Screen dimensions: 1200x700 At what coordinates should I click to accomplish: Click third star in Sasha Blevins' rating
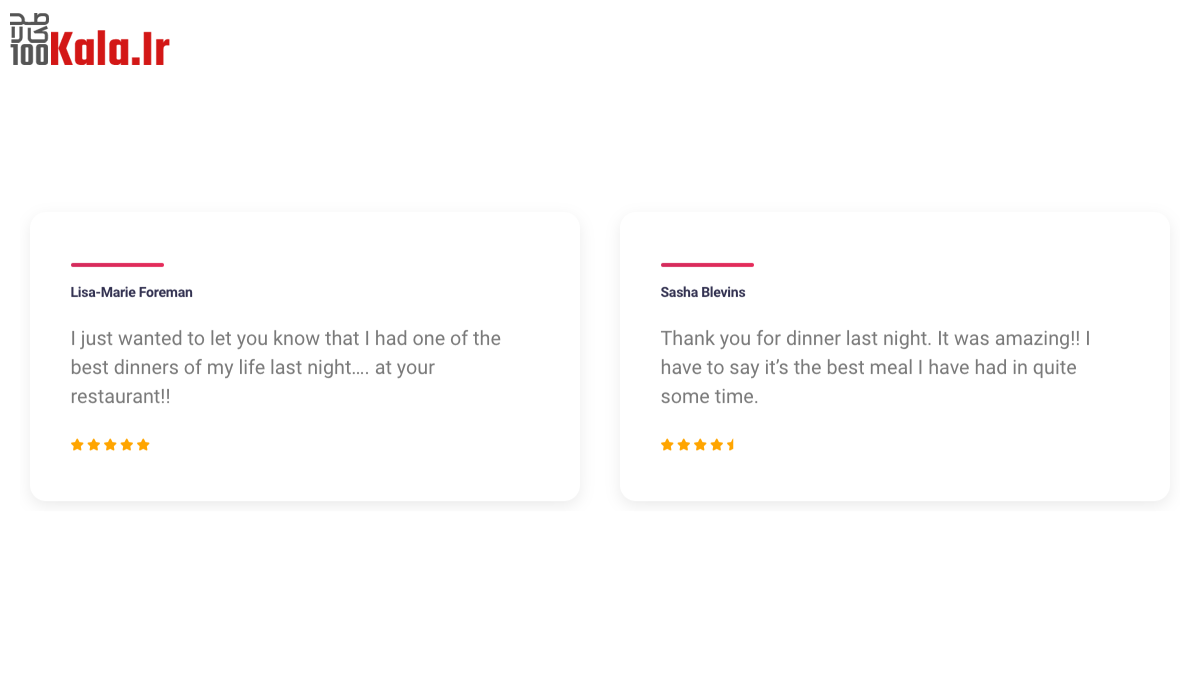(700, 445)
